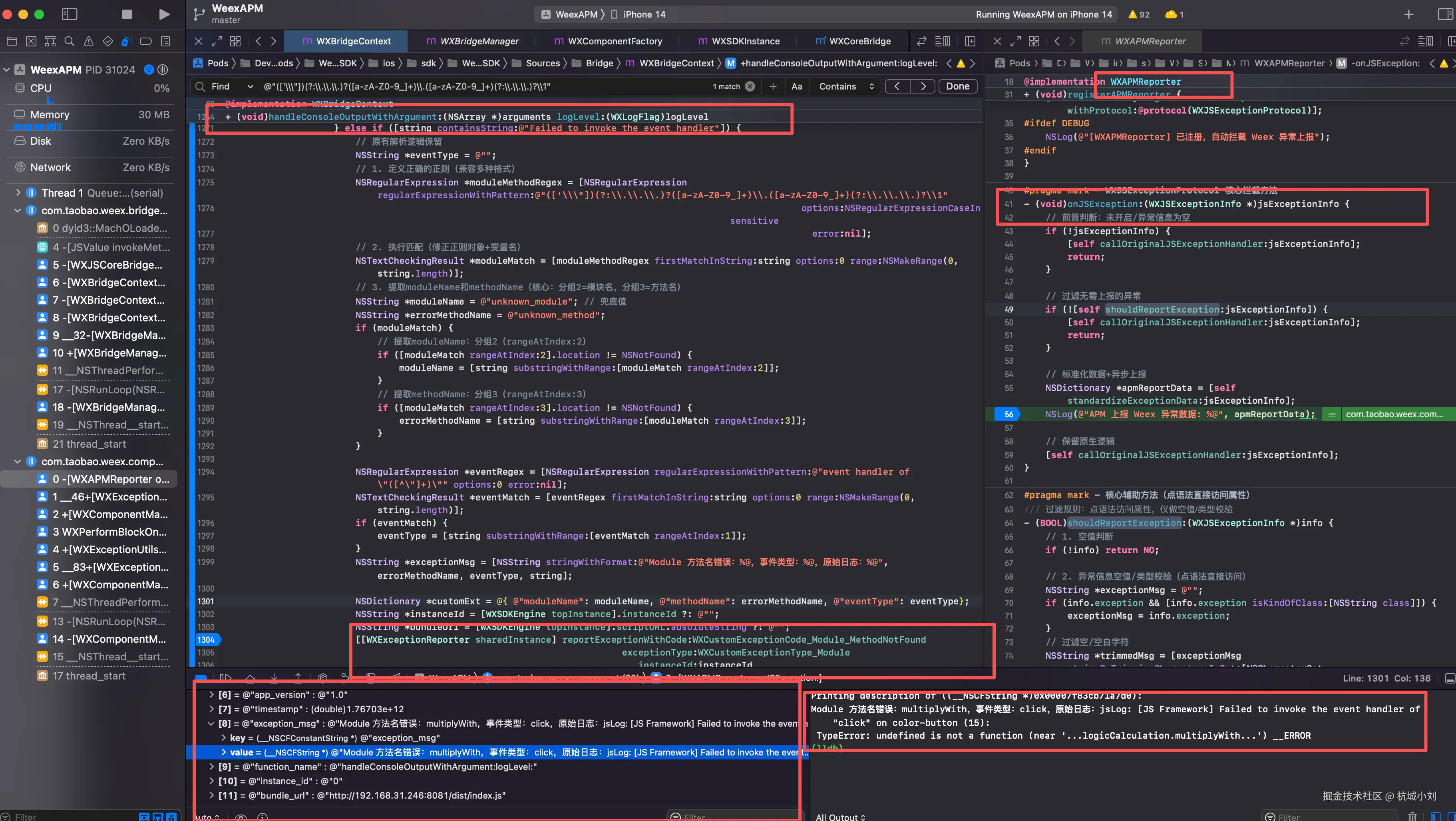Clear the find field text

click(750, 86)
